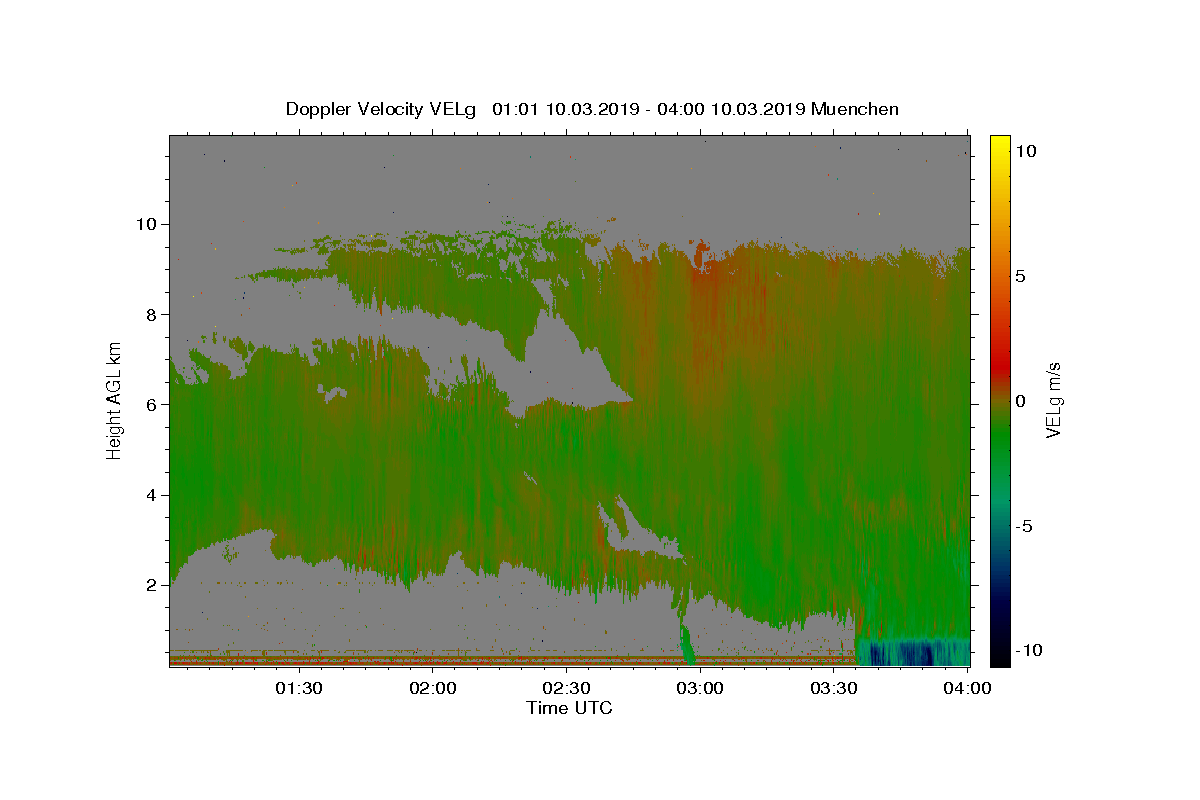1200x800 pixels.
Task: Select the 01:30 time axis label
Action: click(299, 688)
